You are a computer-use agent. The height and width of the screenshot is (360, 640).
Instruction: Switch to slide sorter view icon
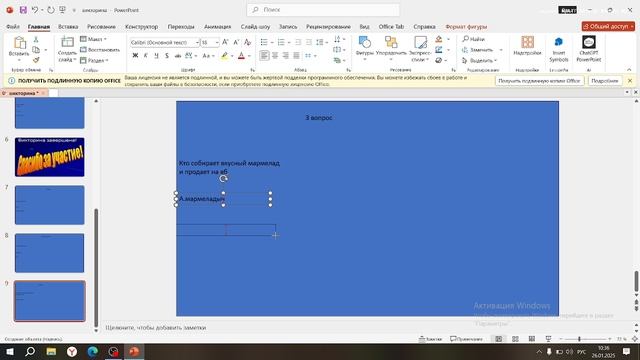tap(515, 339)
